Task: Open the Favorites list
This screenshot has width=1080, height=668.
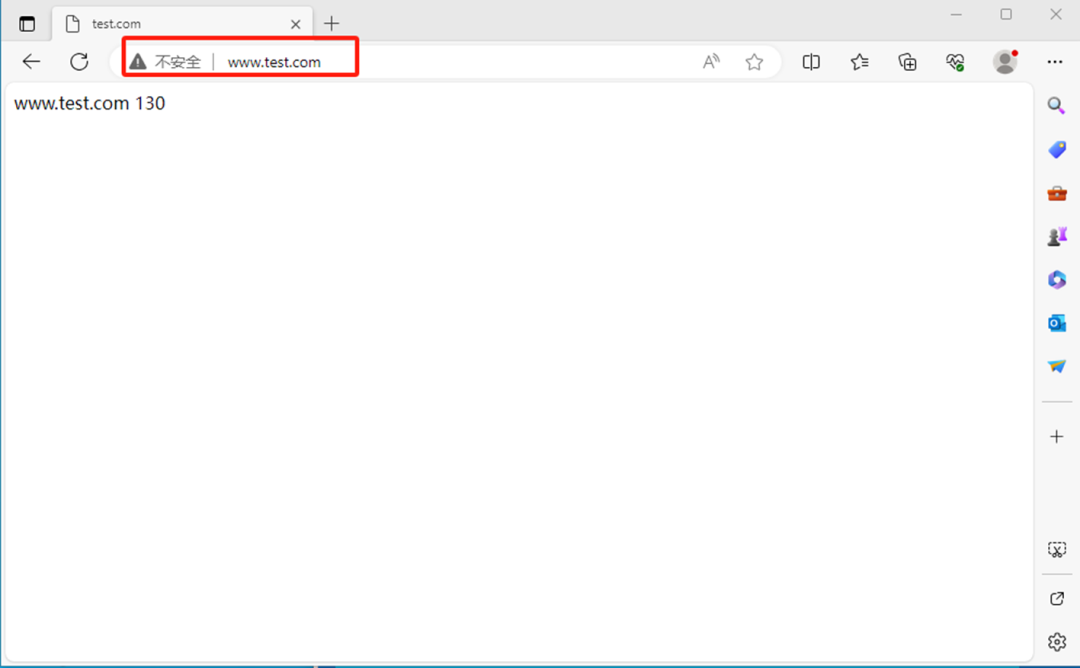Action: point(859,62)
